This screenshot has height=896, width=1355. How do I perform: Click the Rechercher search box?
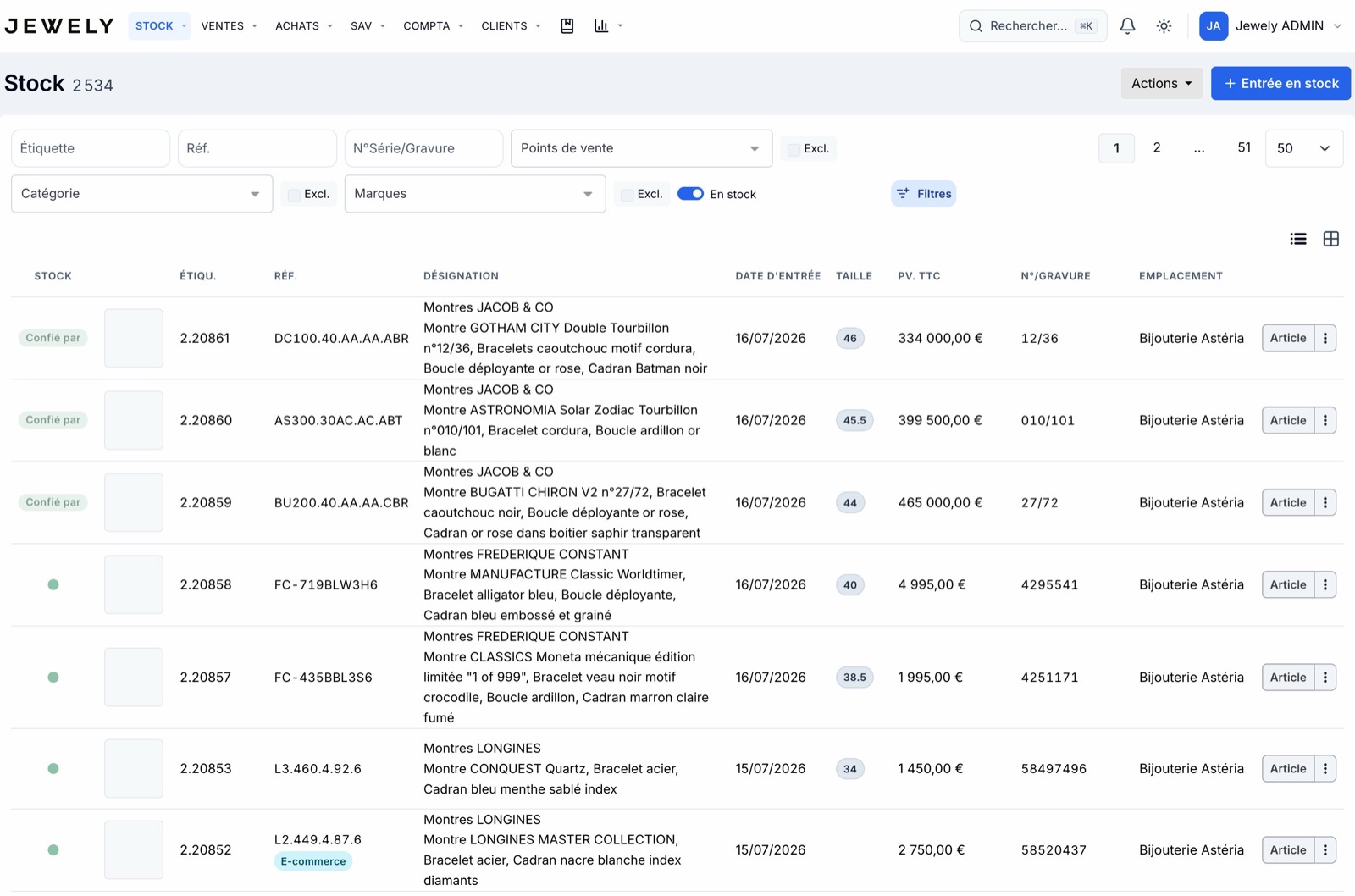1032,26
